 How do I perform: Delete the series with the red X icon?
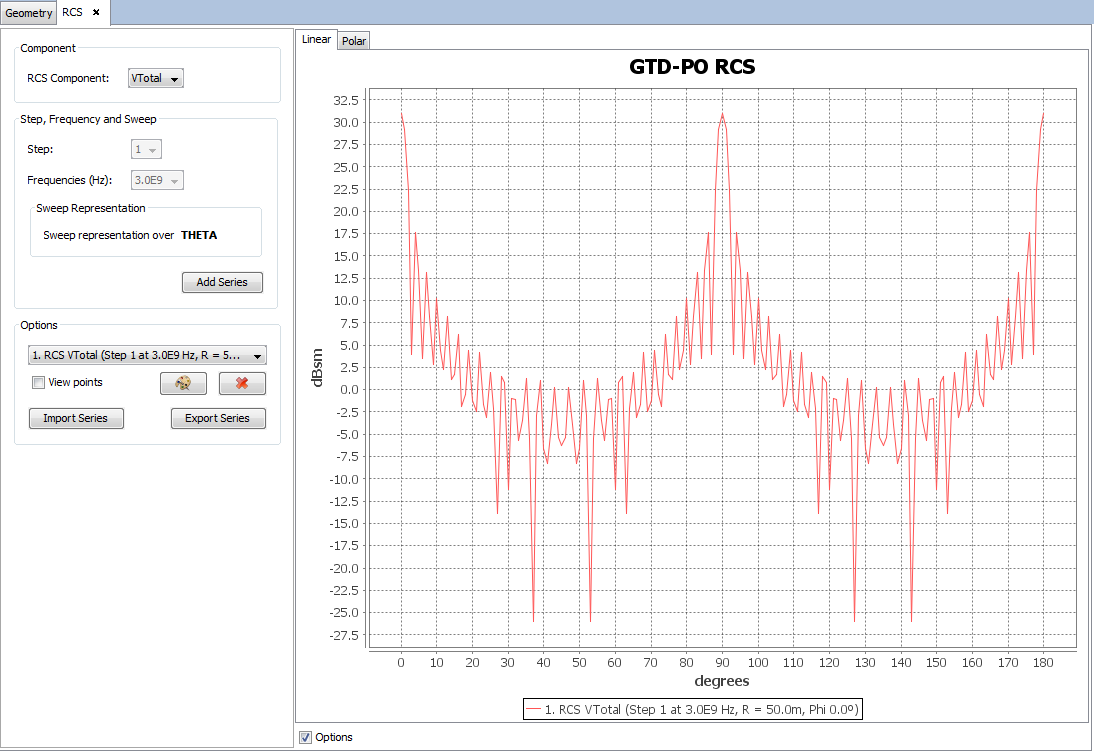(x=242, y=384)
